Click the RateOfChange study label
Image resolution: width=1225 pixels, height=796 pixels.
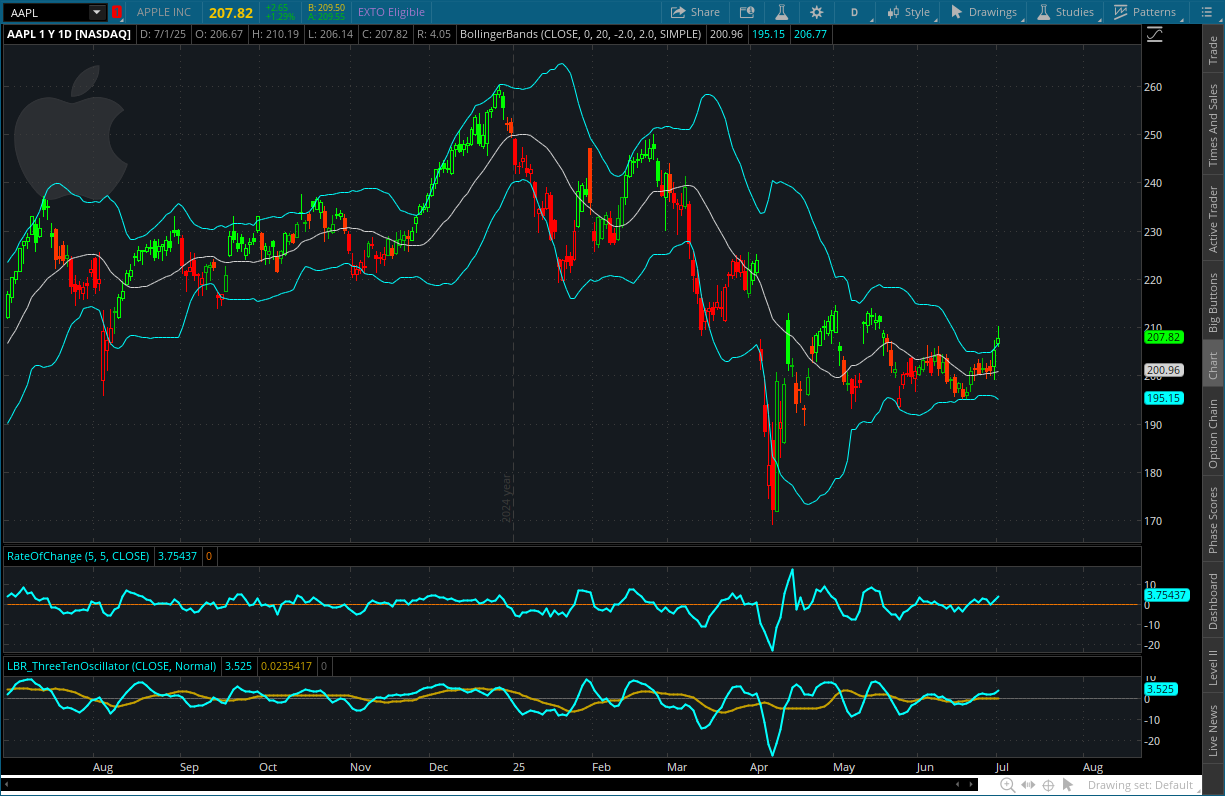(x=78, y=556)
